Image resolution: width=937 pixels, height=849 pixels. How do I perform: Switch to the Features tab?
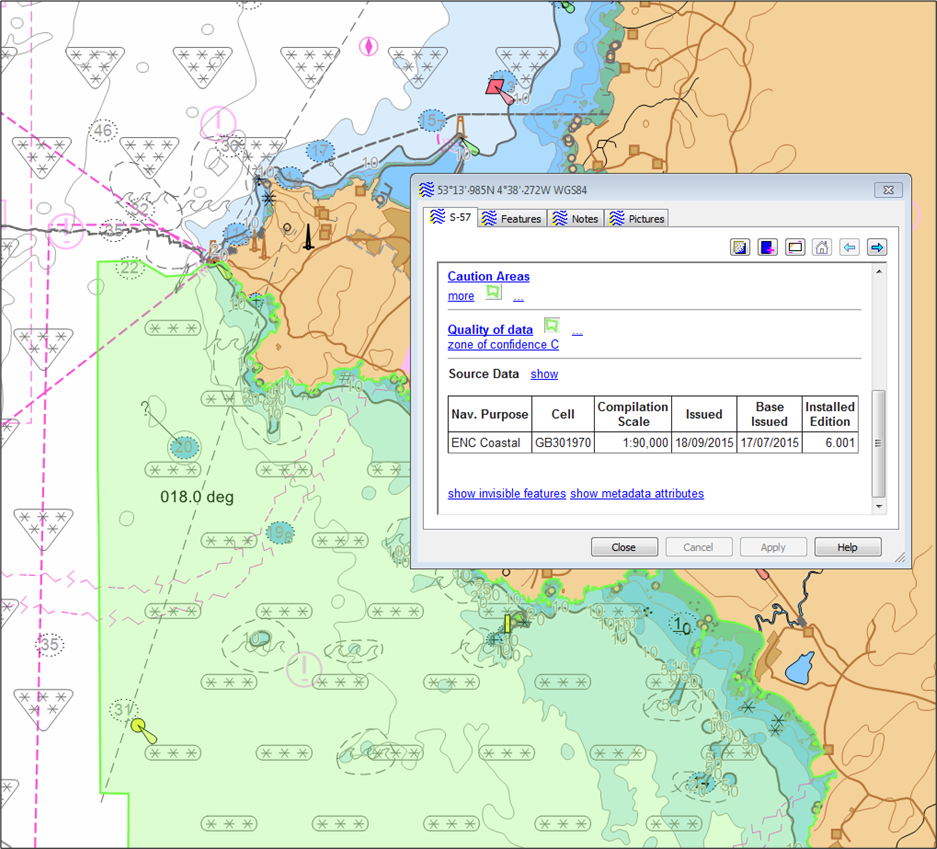[513, 219]
